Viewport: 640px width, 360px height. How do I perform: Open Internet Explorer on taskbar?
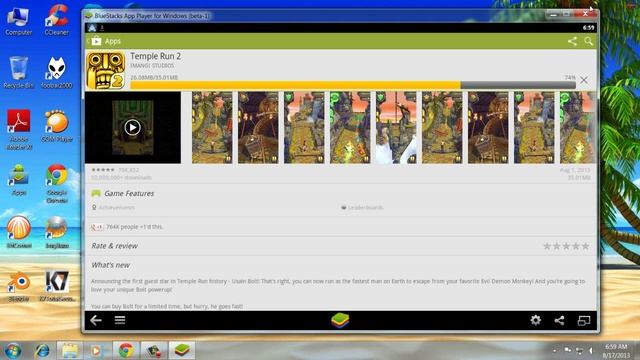coord(42,351)
